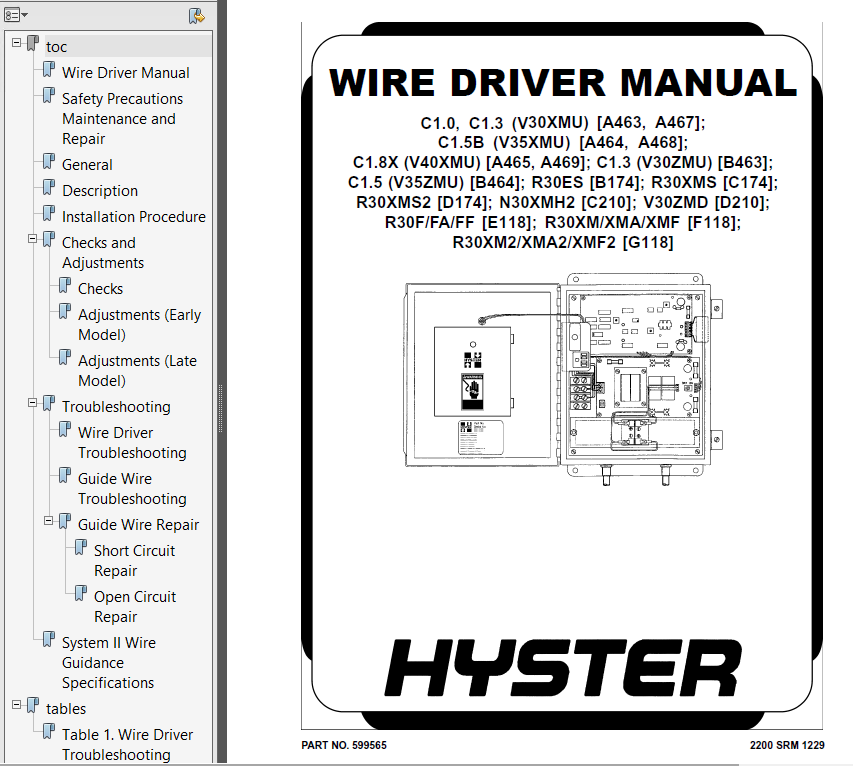Click bookmark icon beside Short Circuit Repair
853x766 pixels.
81,547
